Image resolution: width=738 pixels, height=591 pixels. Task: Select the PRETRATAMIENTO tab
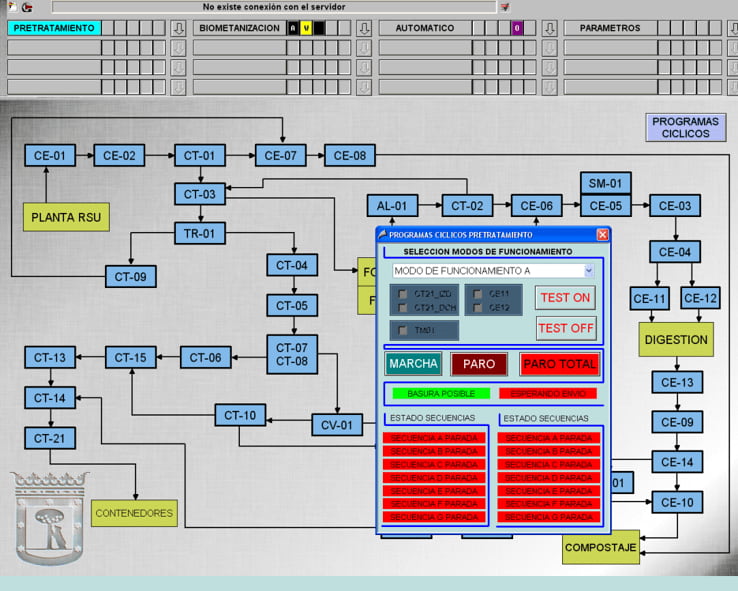point(54,28)
